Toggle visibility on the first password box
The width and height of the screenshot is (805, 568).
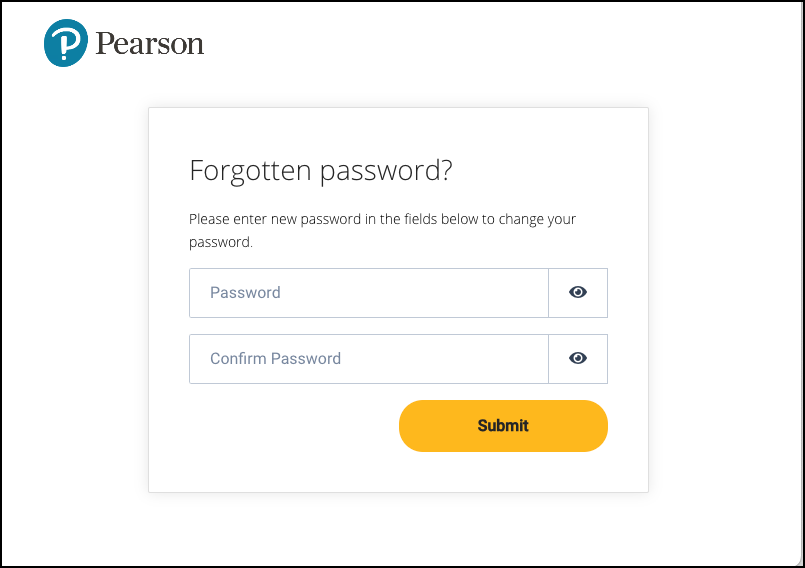coord(578,293)
